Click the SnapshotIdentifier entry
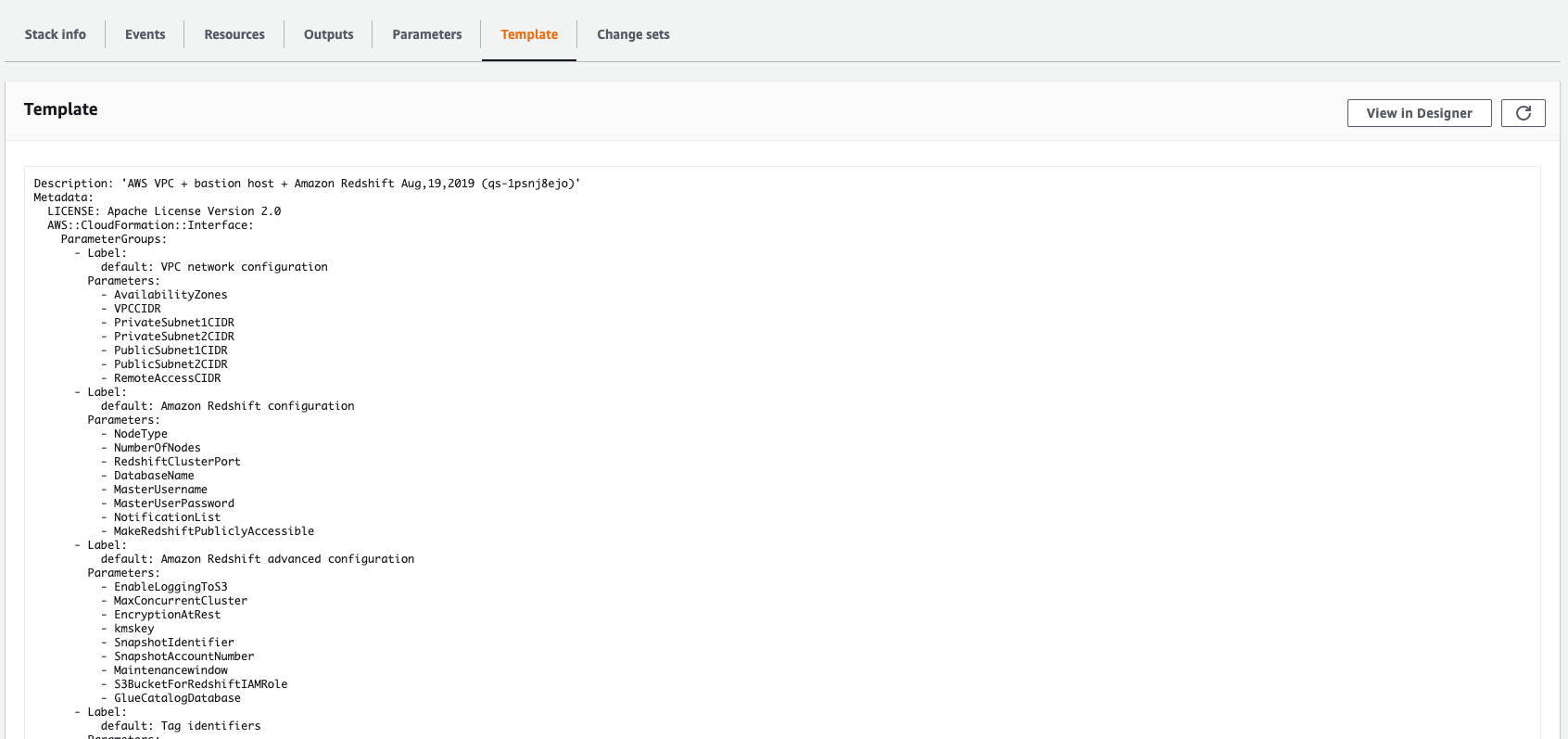 (174, 643)
